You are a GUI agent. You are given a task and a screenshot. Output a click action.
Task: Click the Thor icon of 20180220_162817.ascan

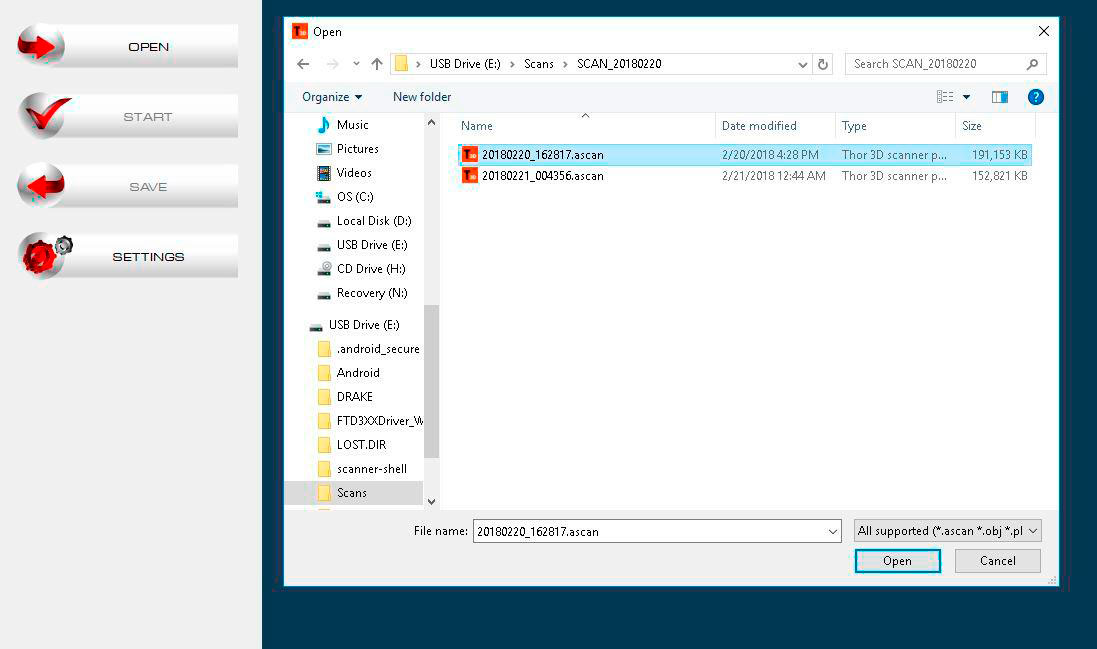point(469,155)
